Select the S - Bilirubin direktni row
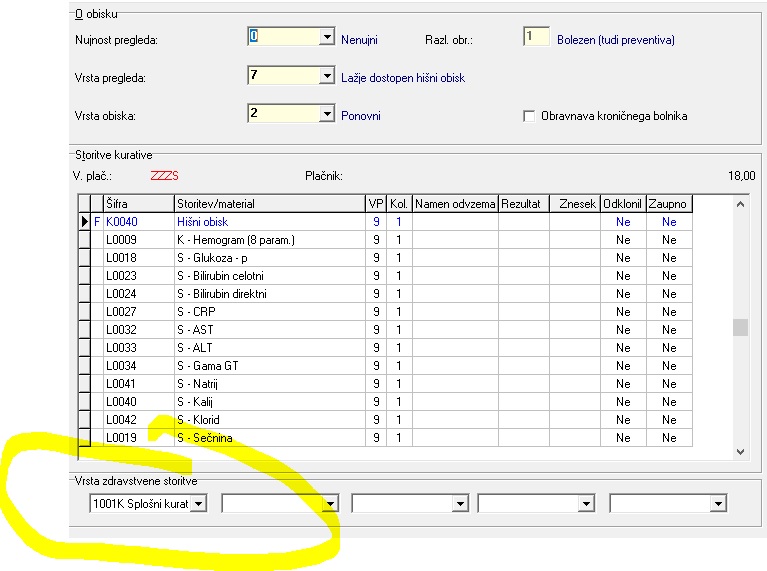Screen dimensions: 767x571 [x=385, y=294]
